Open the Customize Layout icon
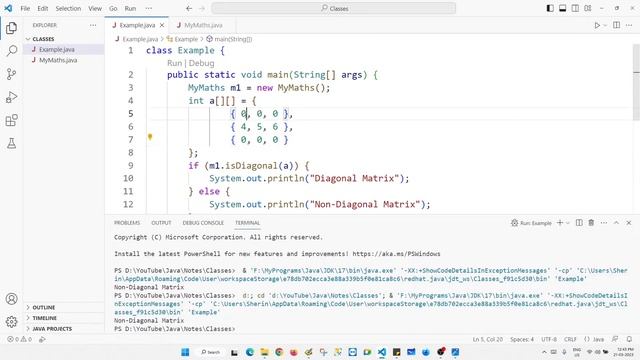This screenshot has height=360, width=640. click(x=588, y=8)
